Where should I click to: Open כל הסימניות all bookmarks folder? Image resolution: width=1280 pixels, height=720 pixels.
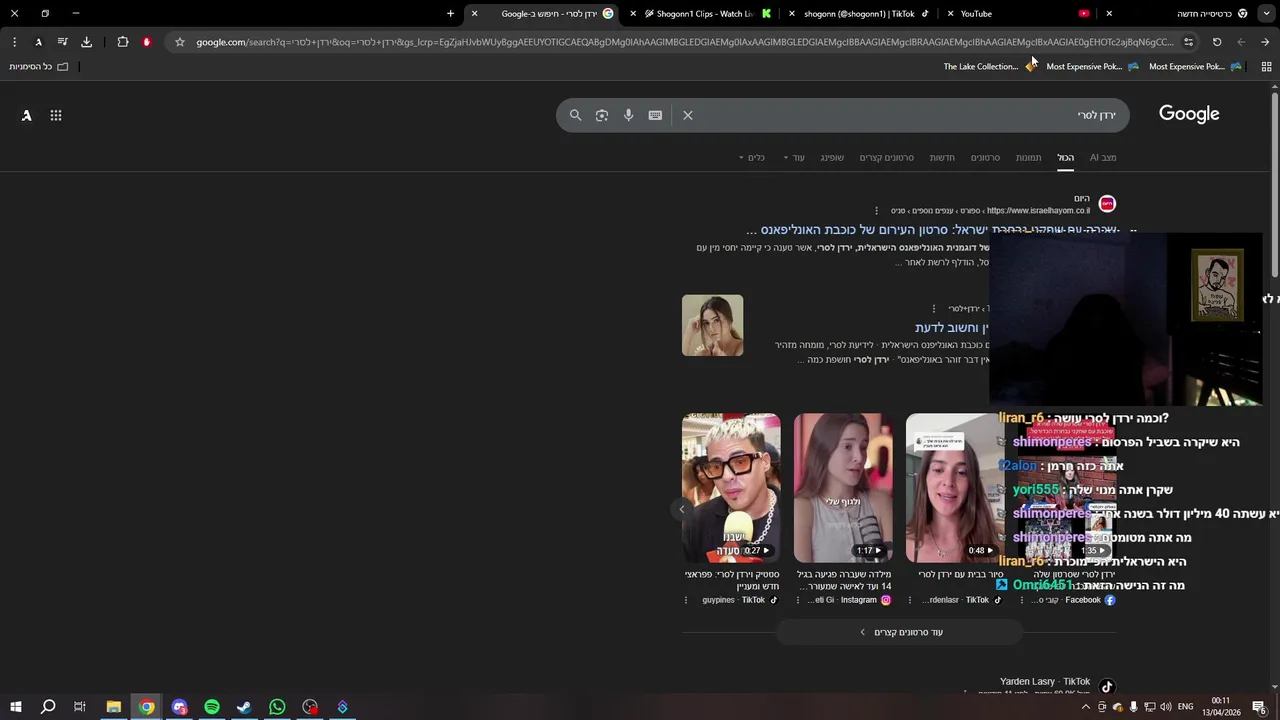[x=38, y=67]
